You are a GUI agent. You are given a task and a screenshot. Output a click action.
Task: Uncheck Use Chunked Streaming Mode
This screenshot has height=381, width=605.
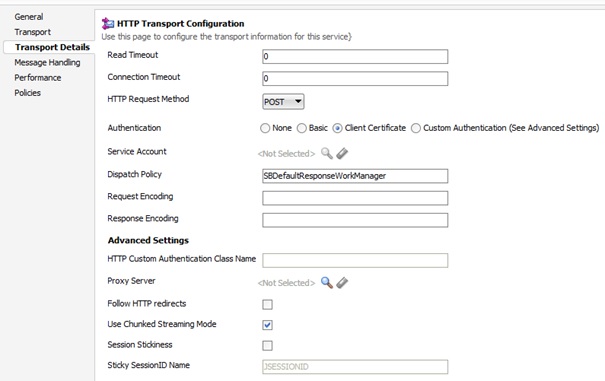(x=267, y=325)
